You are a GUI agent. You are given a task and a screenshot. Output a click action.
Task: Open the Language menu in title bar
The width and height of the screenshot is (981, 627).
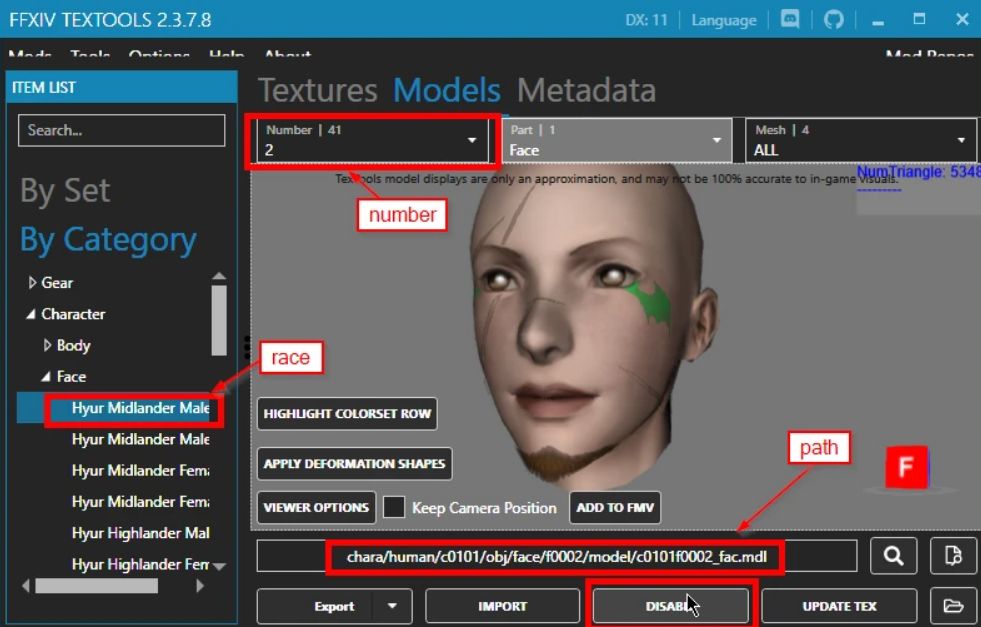point(724,20)
